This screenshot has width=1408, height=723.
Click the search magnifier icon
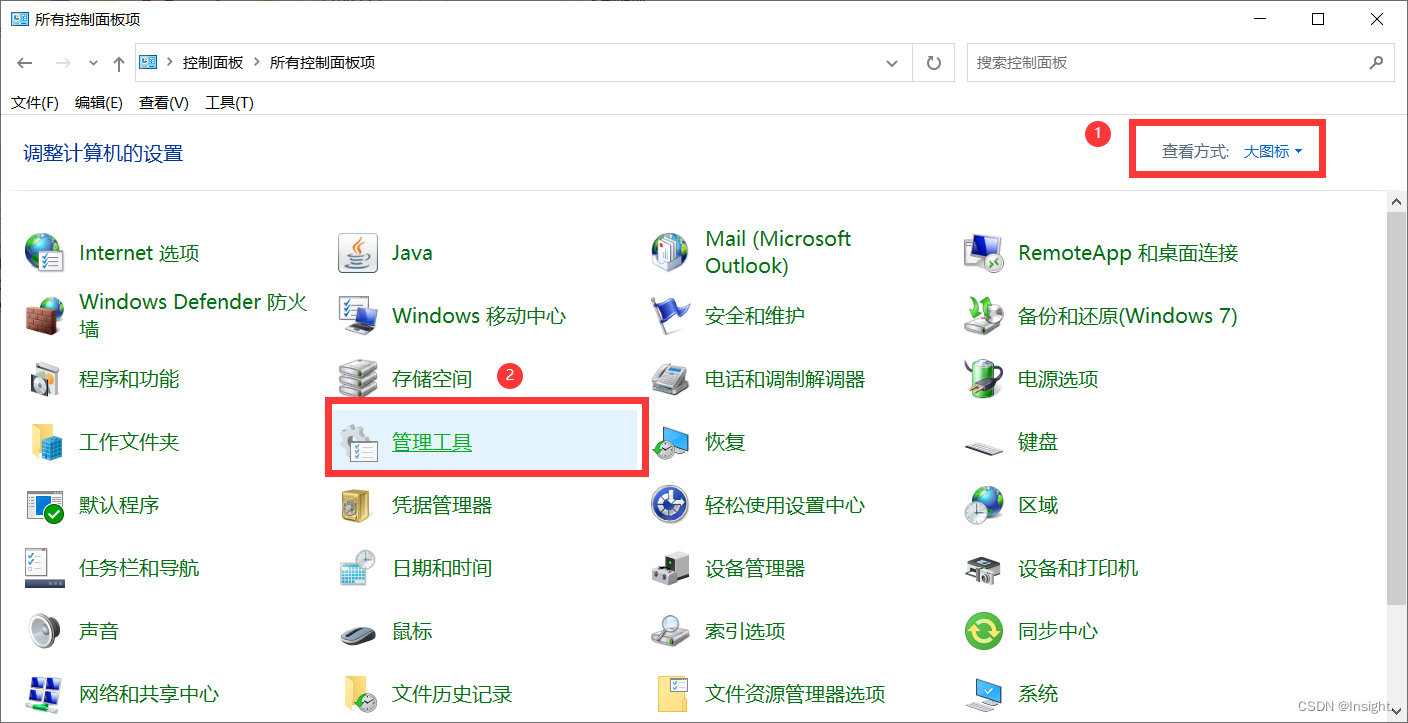coord(1376,62)
